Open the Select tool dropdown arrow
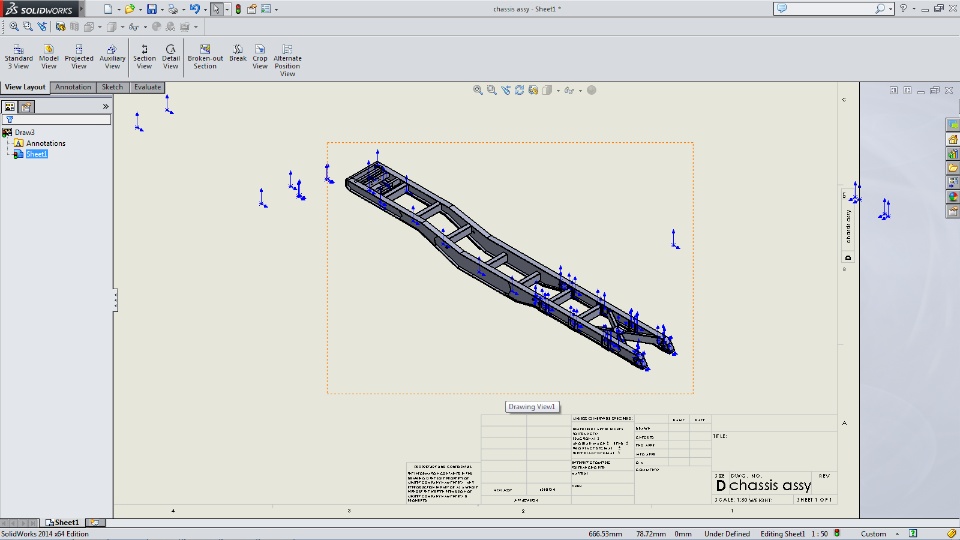 tap(227, 10)
